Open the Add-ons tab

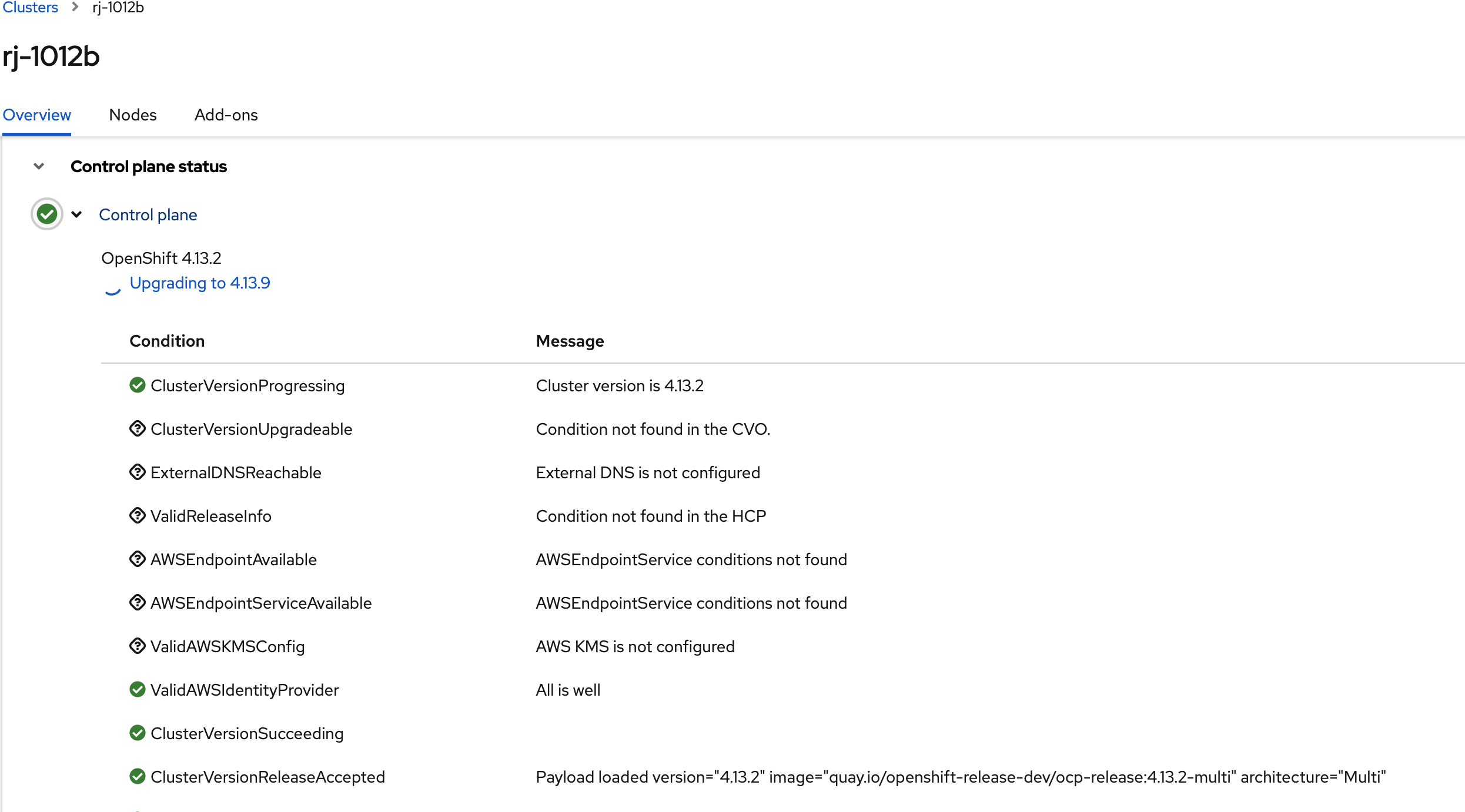click(226, 115)
